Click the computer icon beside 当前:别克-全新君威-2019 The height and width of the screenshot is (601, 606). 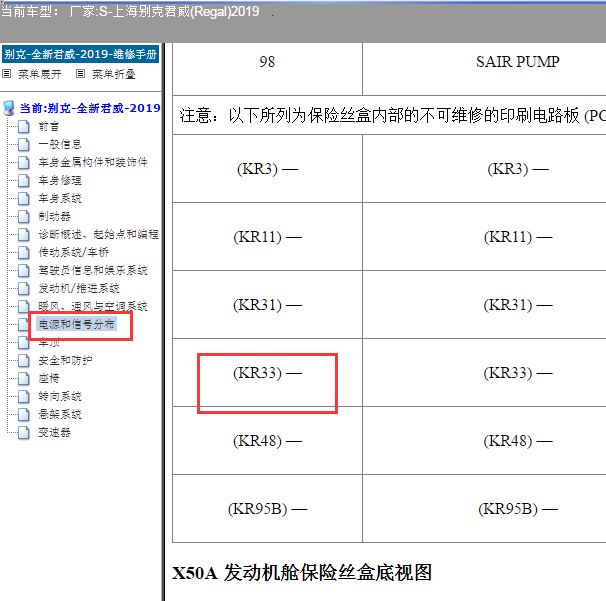9,108
